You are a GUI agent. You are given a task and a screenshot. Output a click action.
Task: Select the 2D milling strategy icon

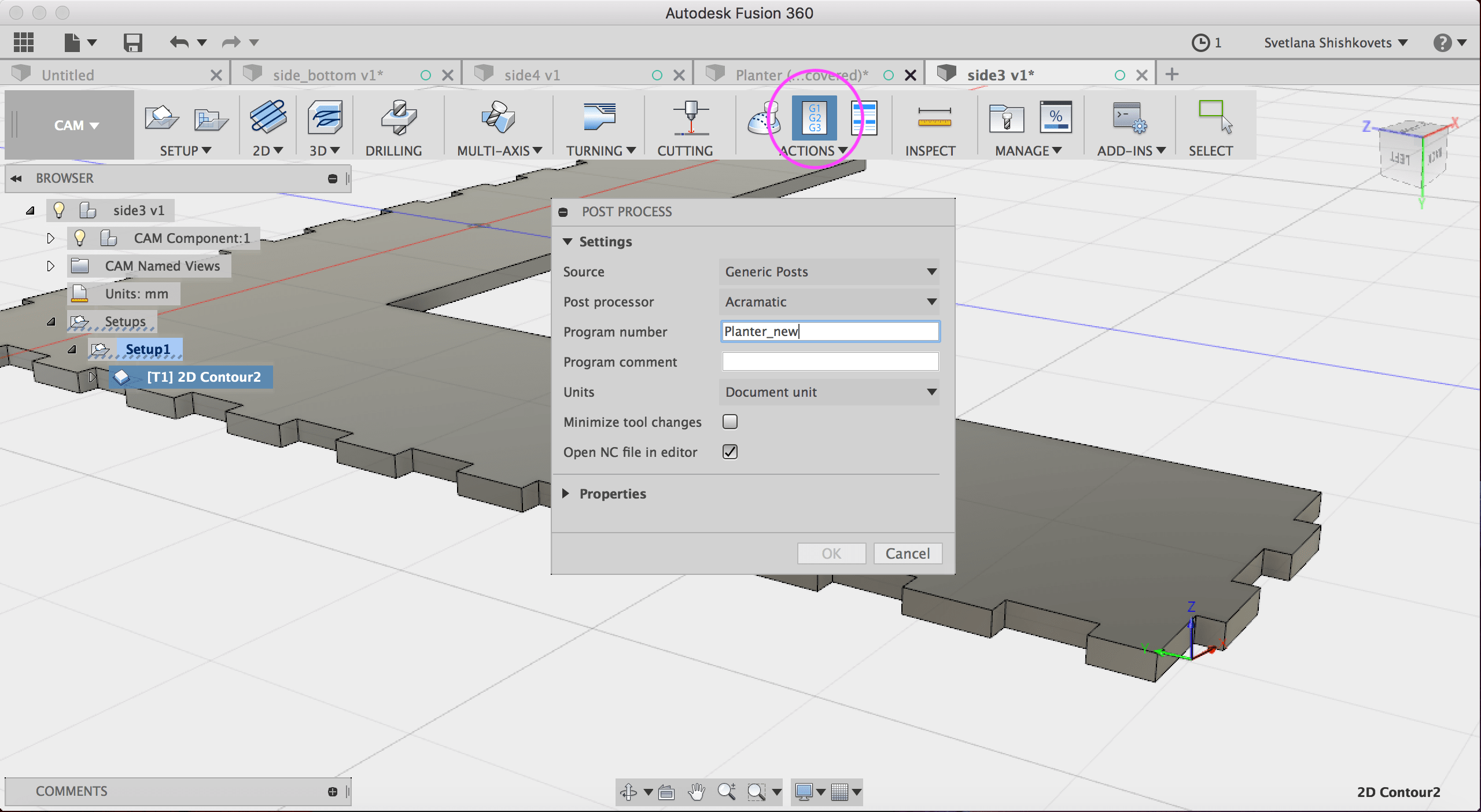click(268, 116)
